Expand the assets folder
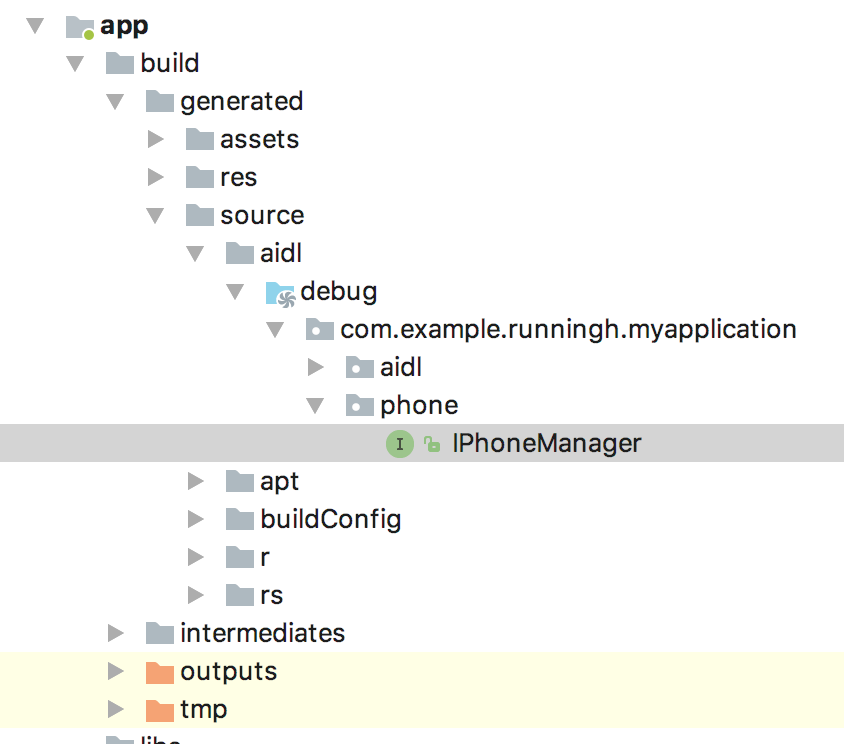Screen dimensions: 844x744 click(157, 139)
